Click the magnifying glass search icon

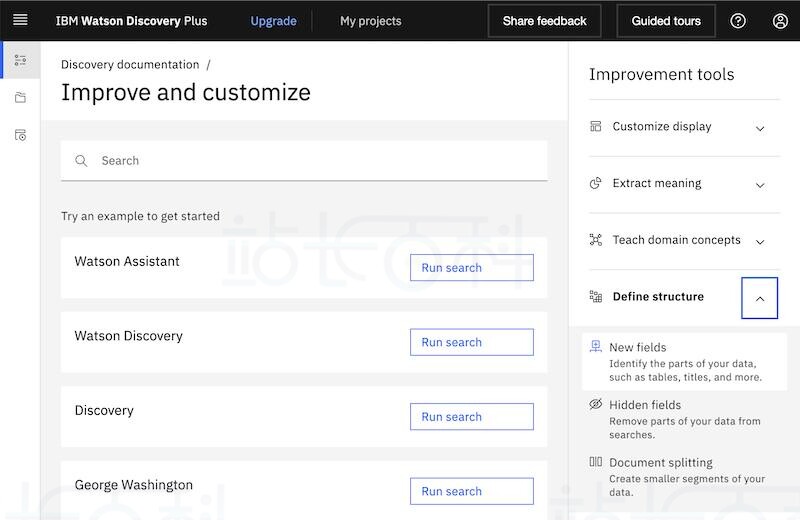tap(81, 161)
